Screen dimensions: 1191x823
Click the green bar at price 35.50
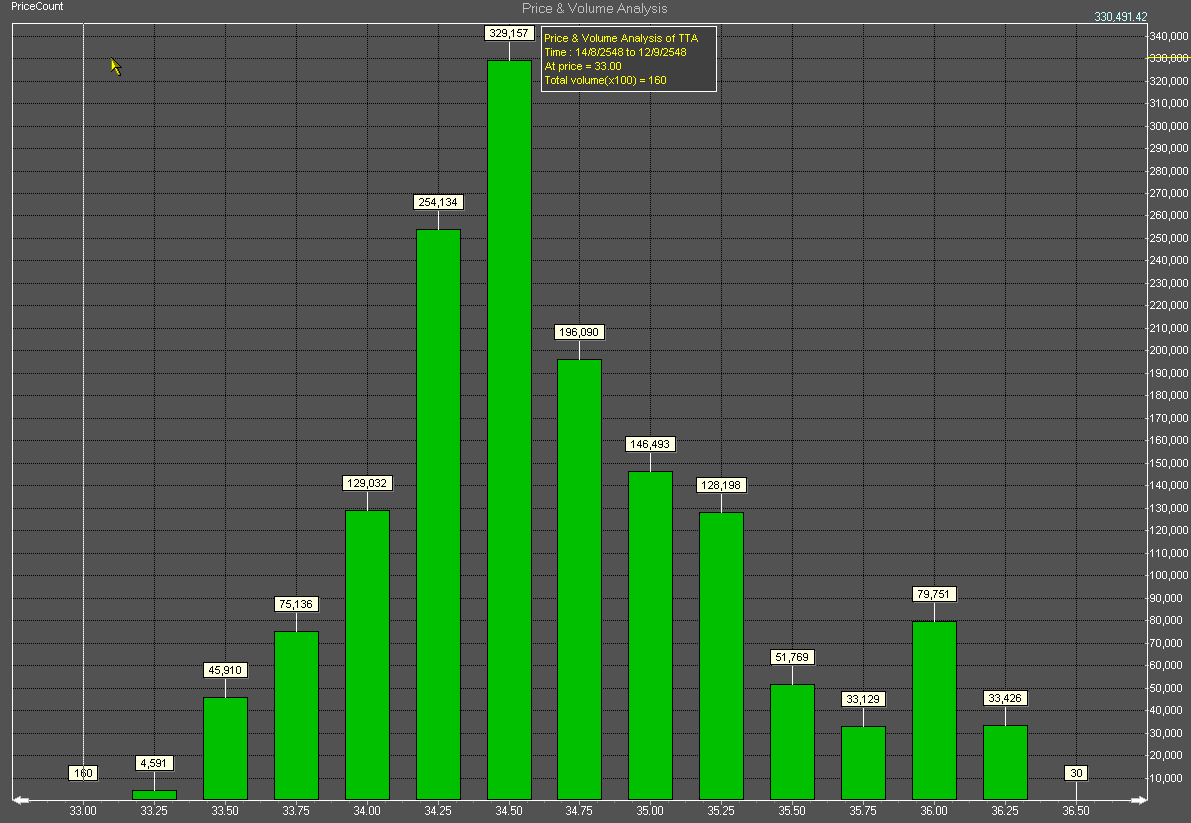pos(792,742)
